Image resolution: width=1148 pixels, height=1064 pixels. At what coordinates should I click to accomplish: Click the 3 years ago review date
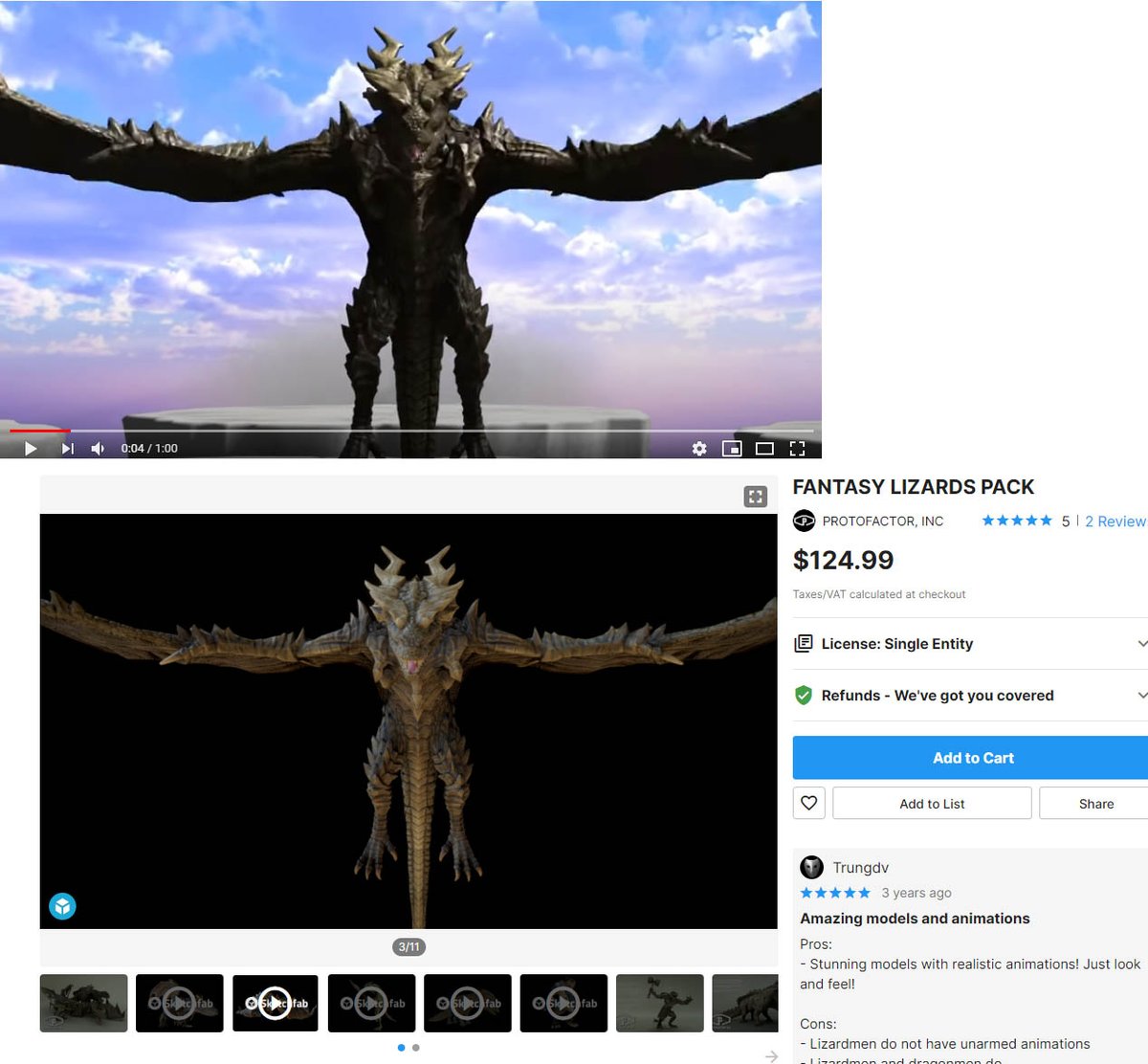coord(916,893)
